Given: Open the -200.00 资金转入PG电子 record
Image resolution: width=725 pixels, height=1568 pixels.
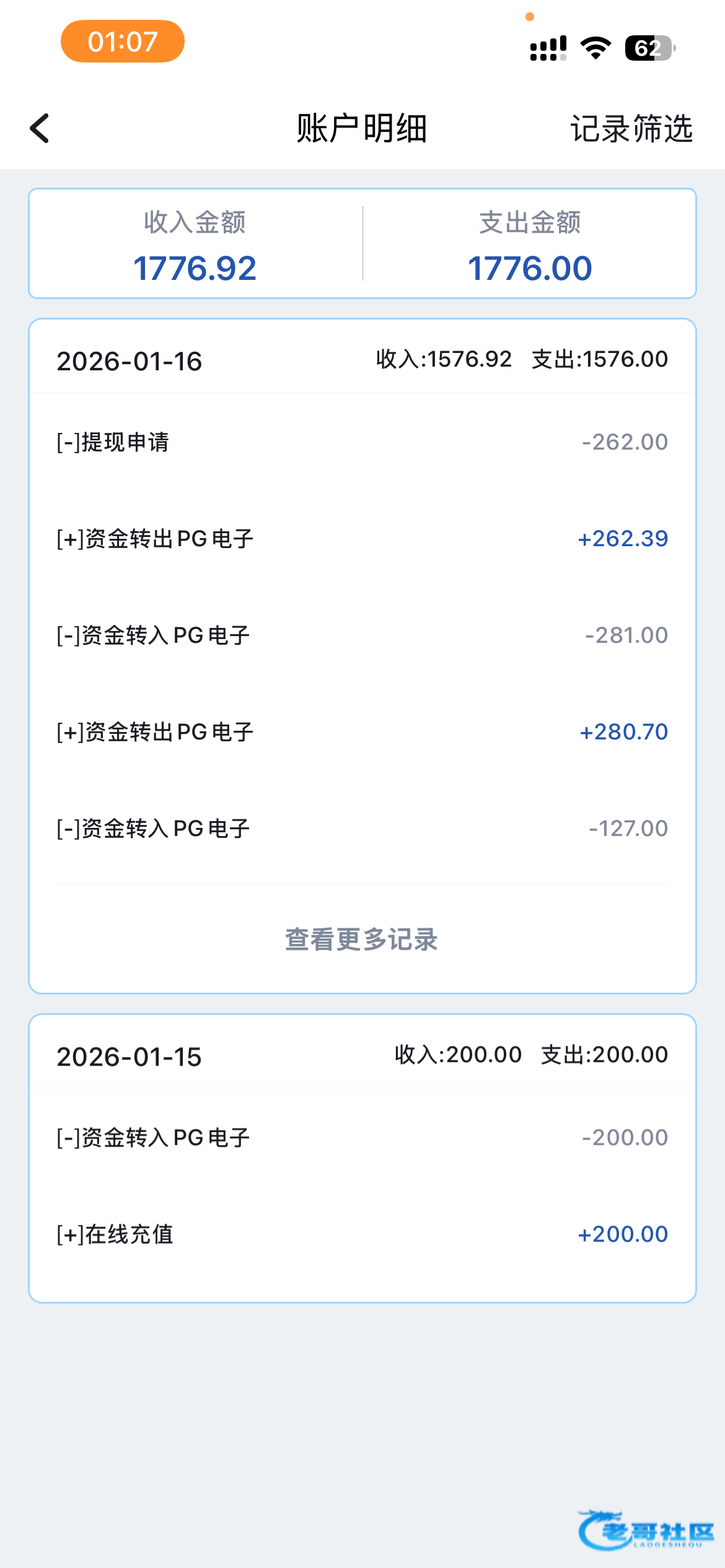Looking at the screenshot, I should [x=362, y=1138].
